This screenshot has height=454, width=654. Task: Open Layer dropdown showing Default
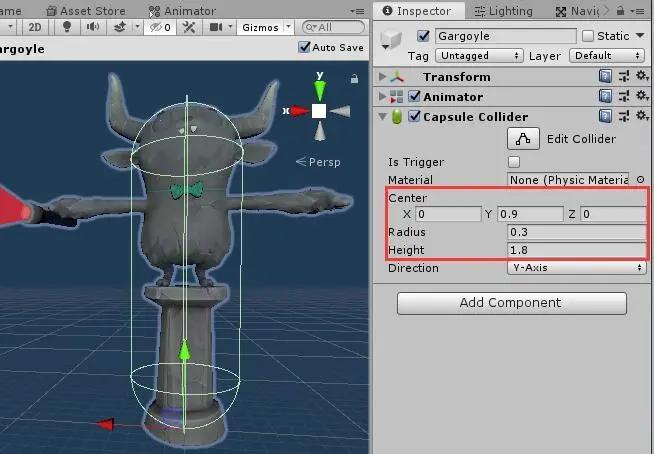point(607,55)
